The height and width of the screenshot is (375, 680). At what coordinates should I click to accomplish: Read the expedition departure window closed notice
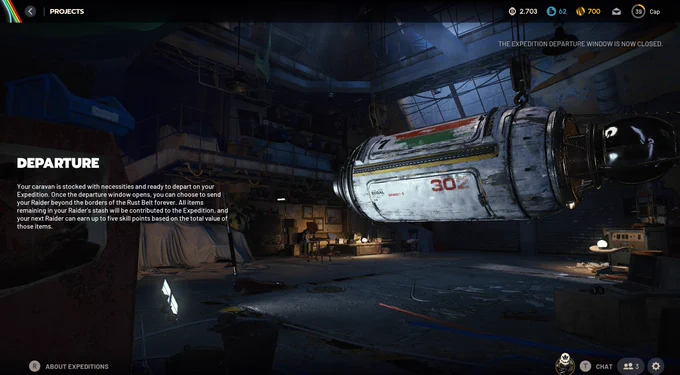click(580, 44)
